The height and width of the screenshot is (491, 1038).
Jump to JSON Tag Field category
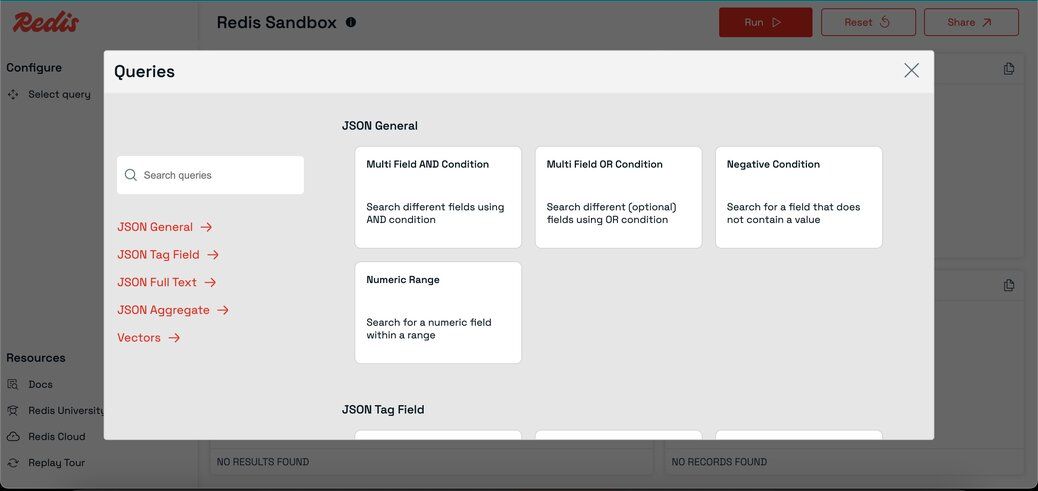(168, 255)
